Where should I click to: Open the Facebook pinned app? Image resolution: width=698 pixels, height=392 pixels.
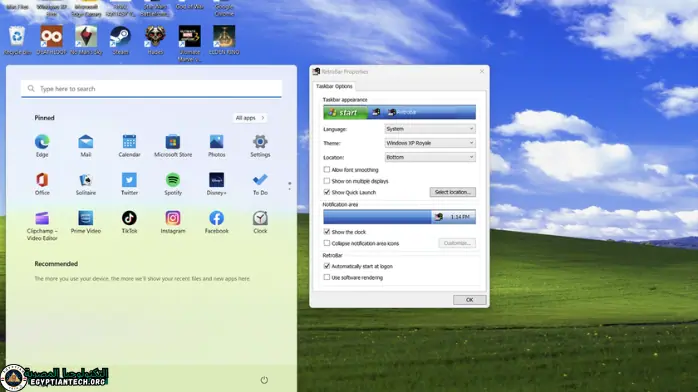216,222
